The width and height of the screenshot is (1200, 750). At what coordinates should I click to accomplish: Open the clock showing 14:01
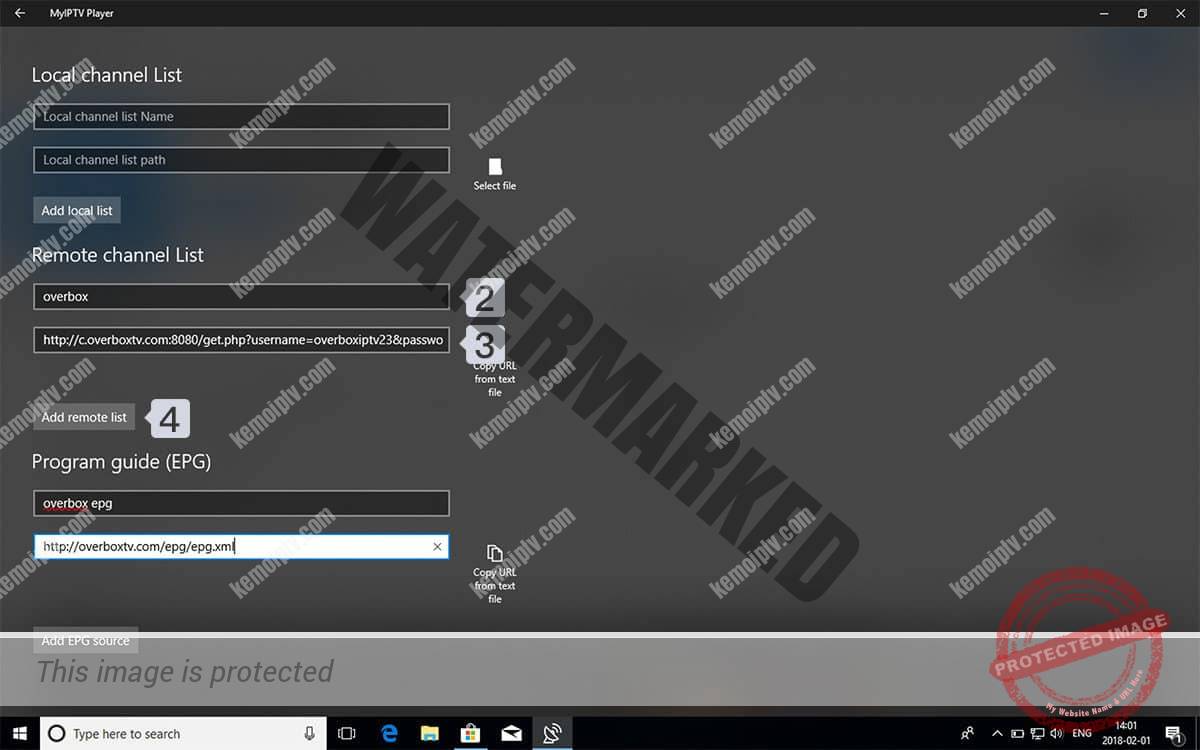click(x=1126, y=733)
